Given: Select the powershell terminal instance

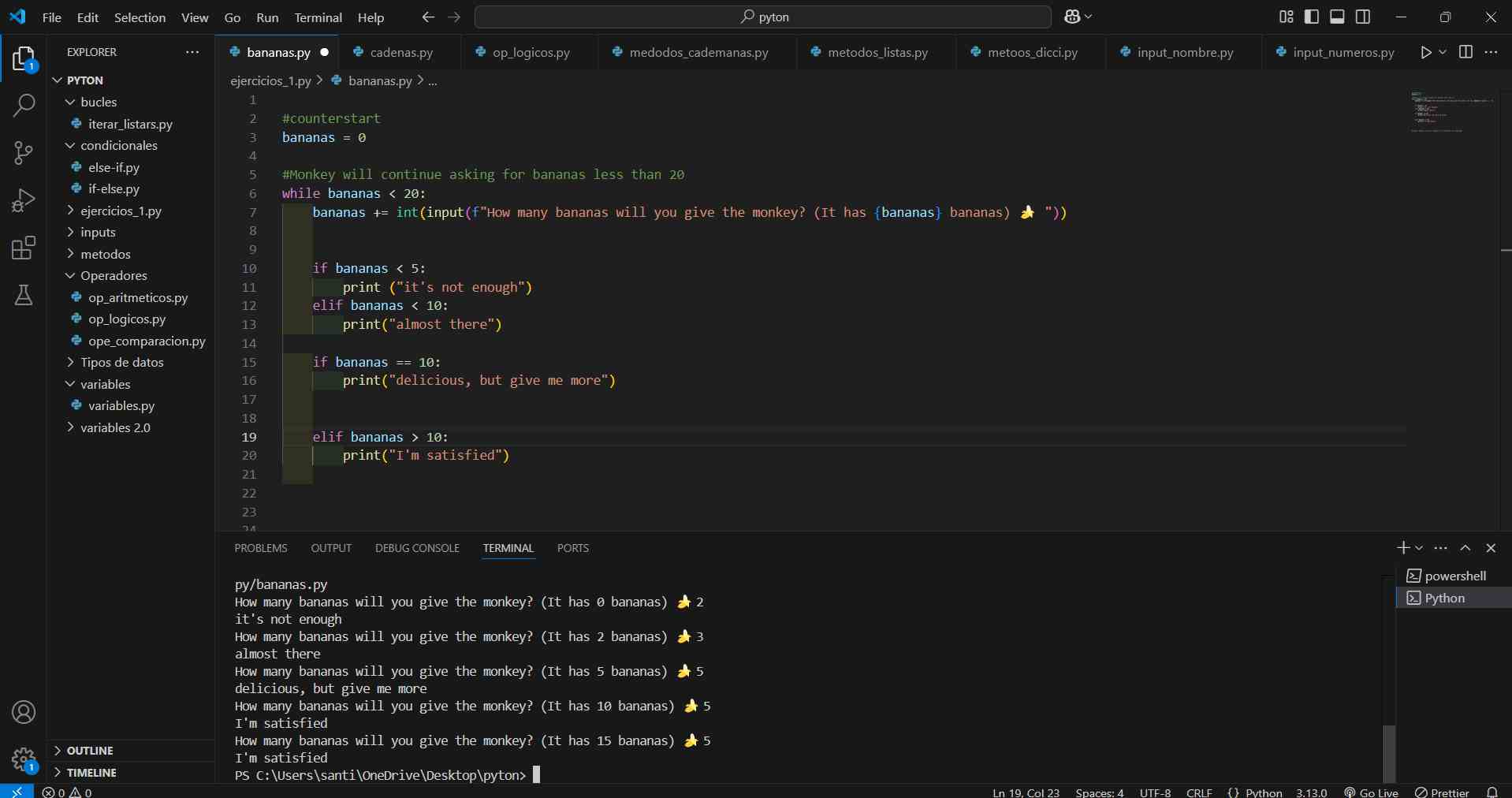Looking at the screenshot, I should (x=1454, y=576).
